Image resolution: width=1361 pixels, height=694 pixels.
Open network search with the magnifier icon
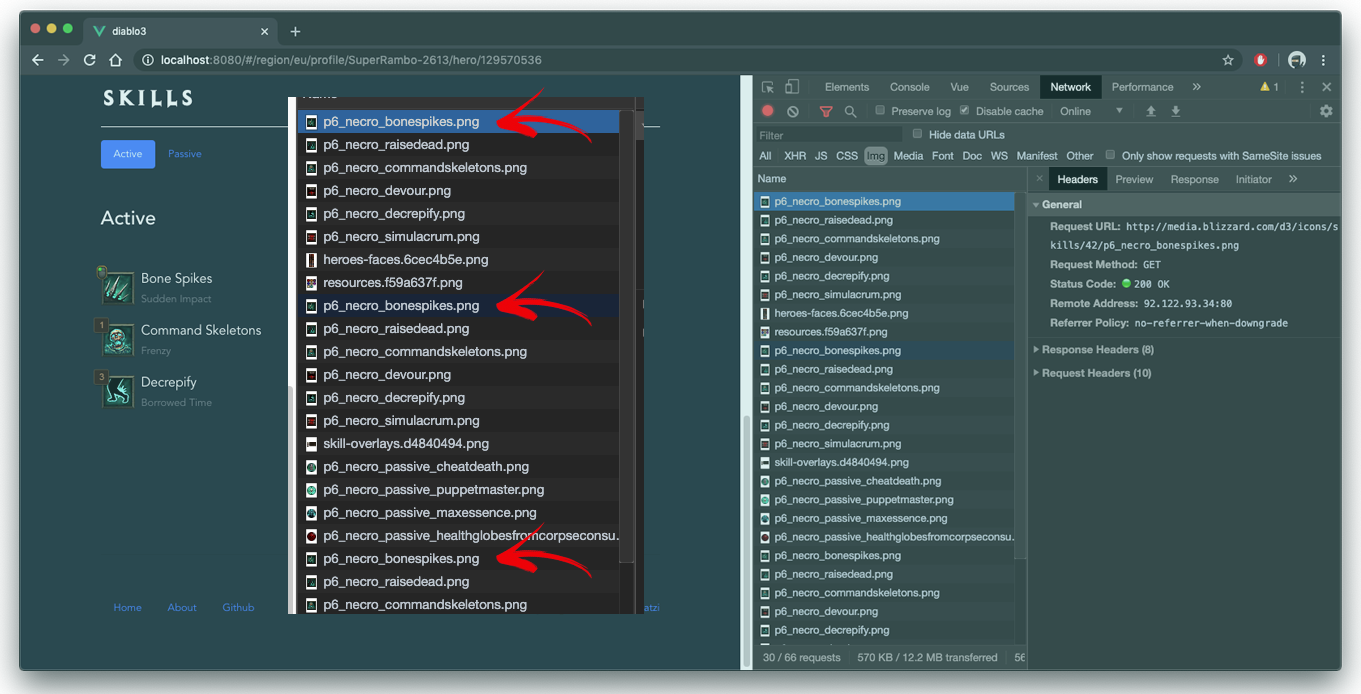[850, 111]
